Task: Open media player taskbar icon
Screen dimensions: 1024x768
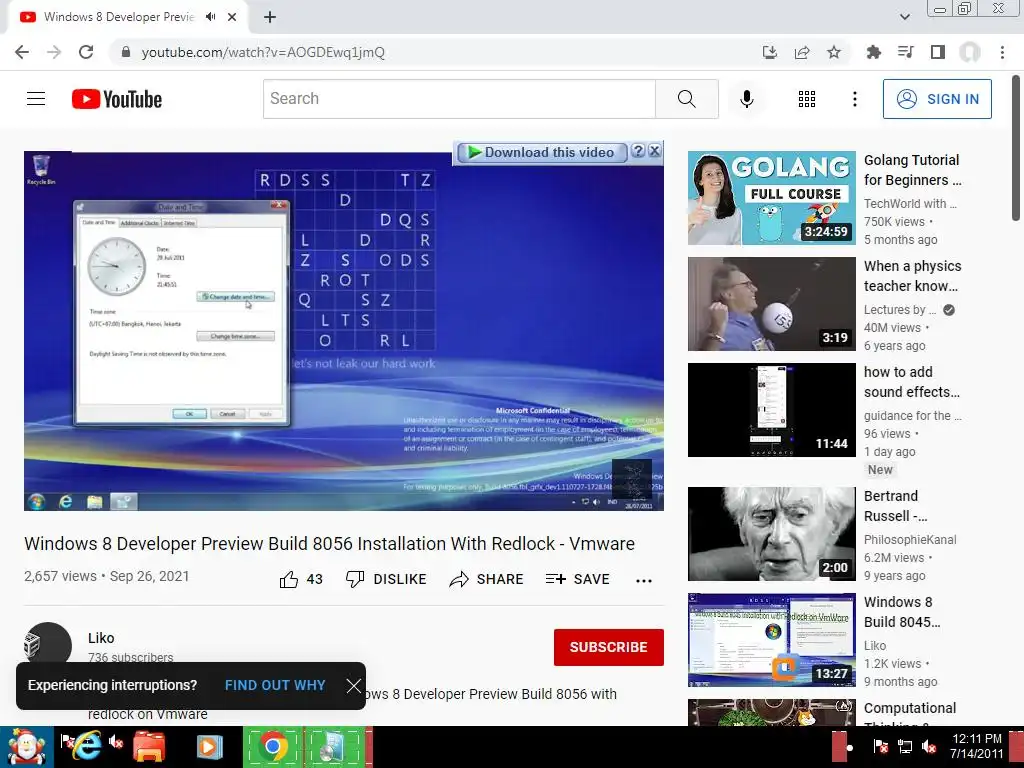Action: [x=210, y=747]
